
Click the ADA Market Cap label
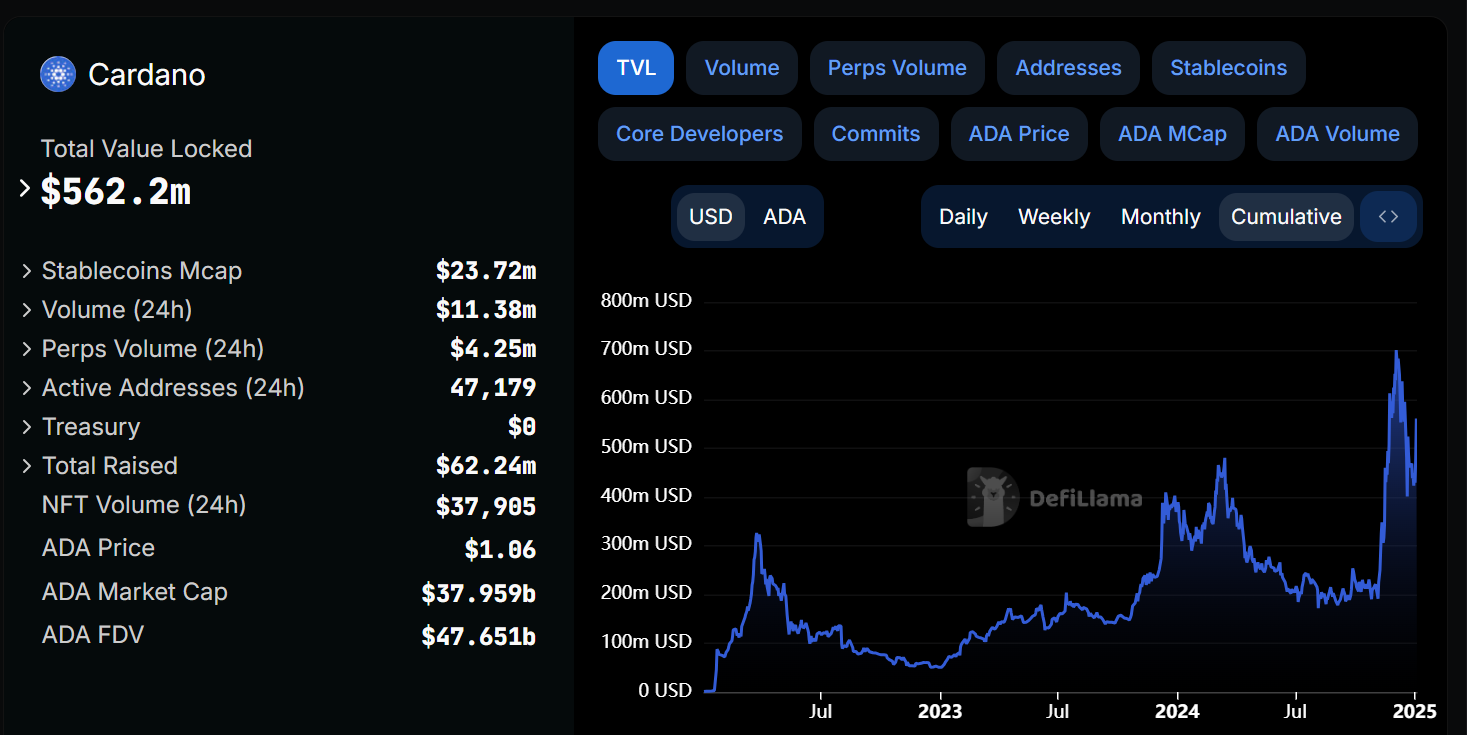(x=135, y=592)
